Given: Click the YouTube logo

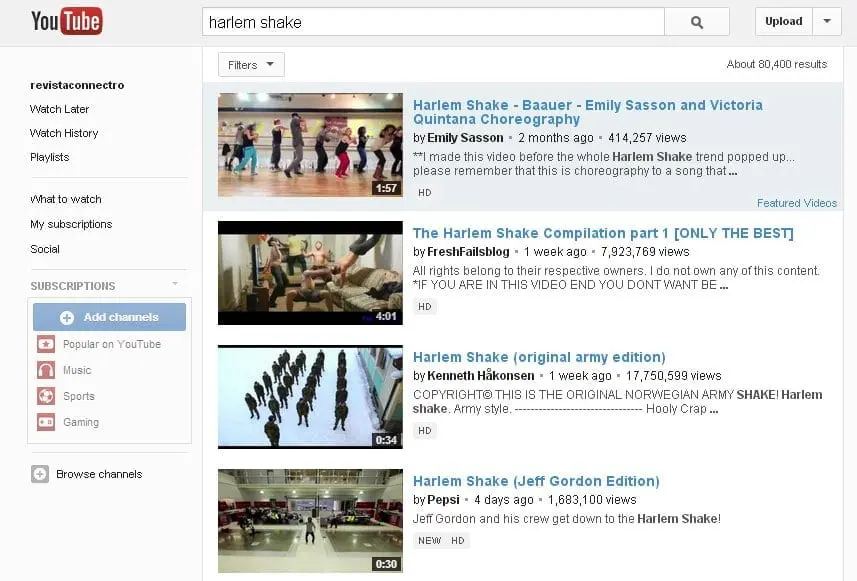Looking at the screenshot, I should coord(67,21).
